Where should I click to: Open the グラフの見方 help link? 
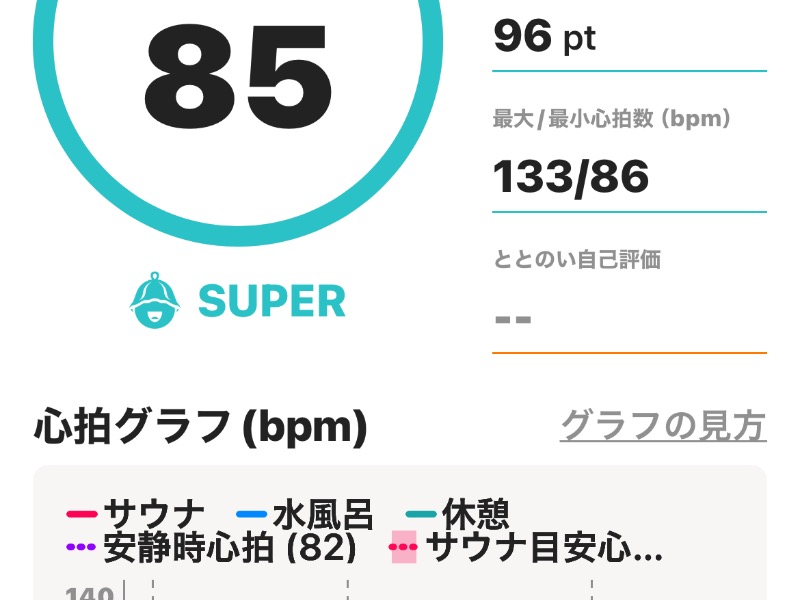click(x=663, y=426)
